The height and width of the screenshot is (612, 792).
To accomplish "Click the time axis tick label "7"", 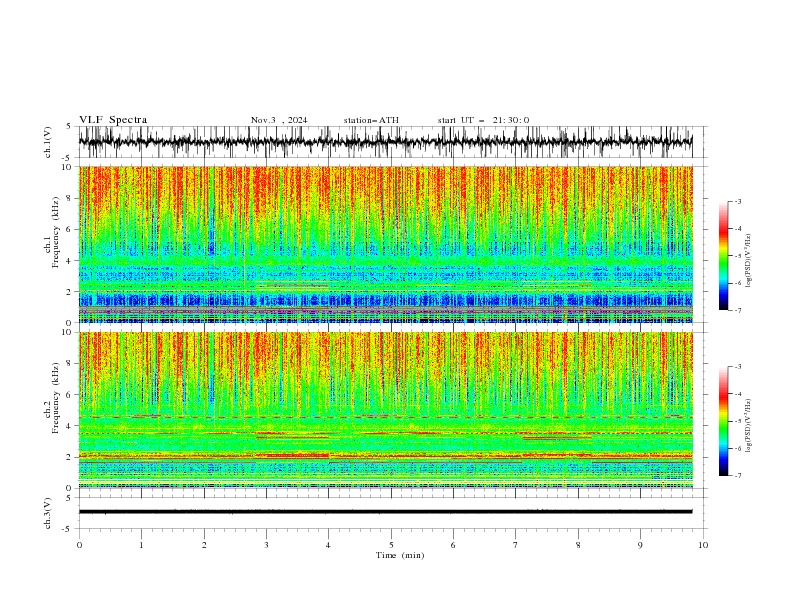I will 516,545.
